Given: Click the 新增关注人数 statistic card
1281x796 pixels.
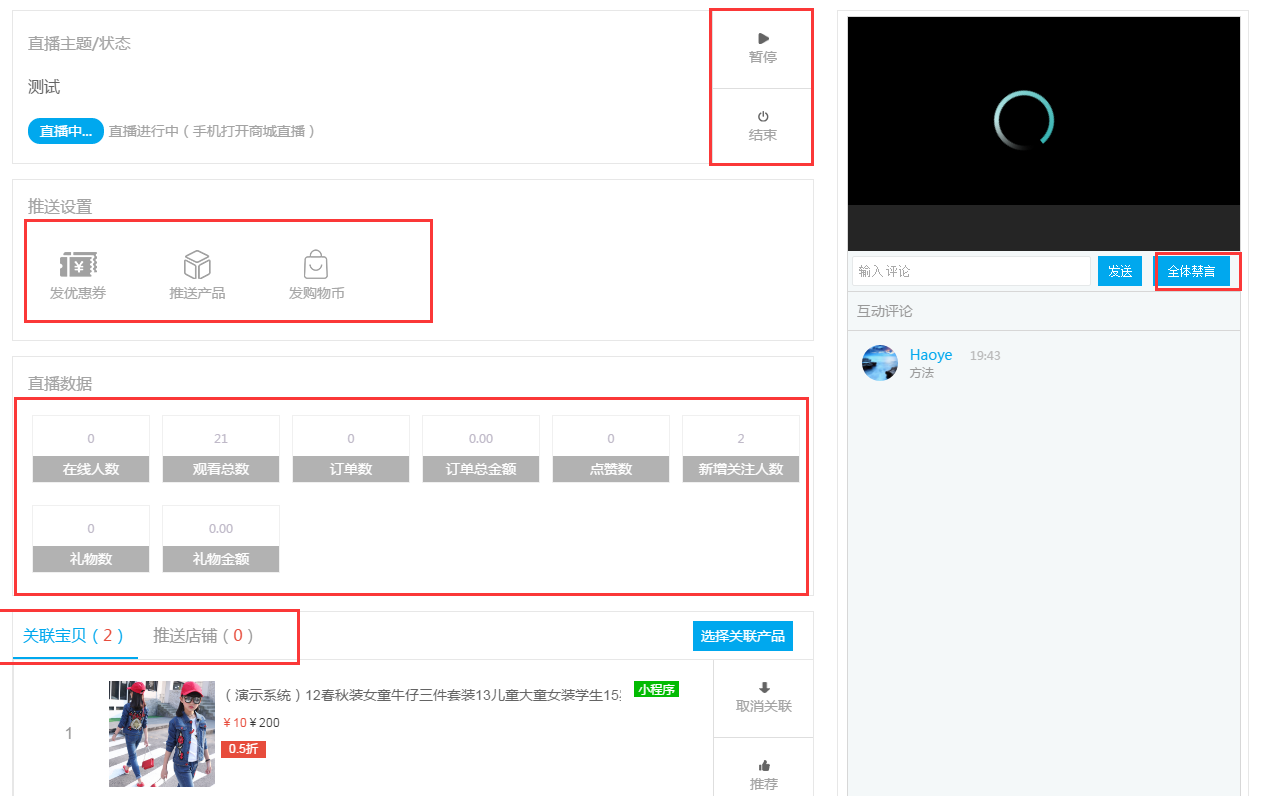Looking at the screenshot, I should pos(741,449).
